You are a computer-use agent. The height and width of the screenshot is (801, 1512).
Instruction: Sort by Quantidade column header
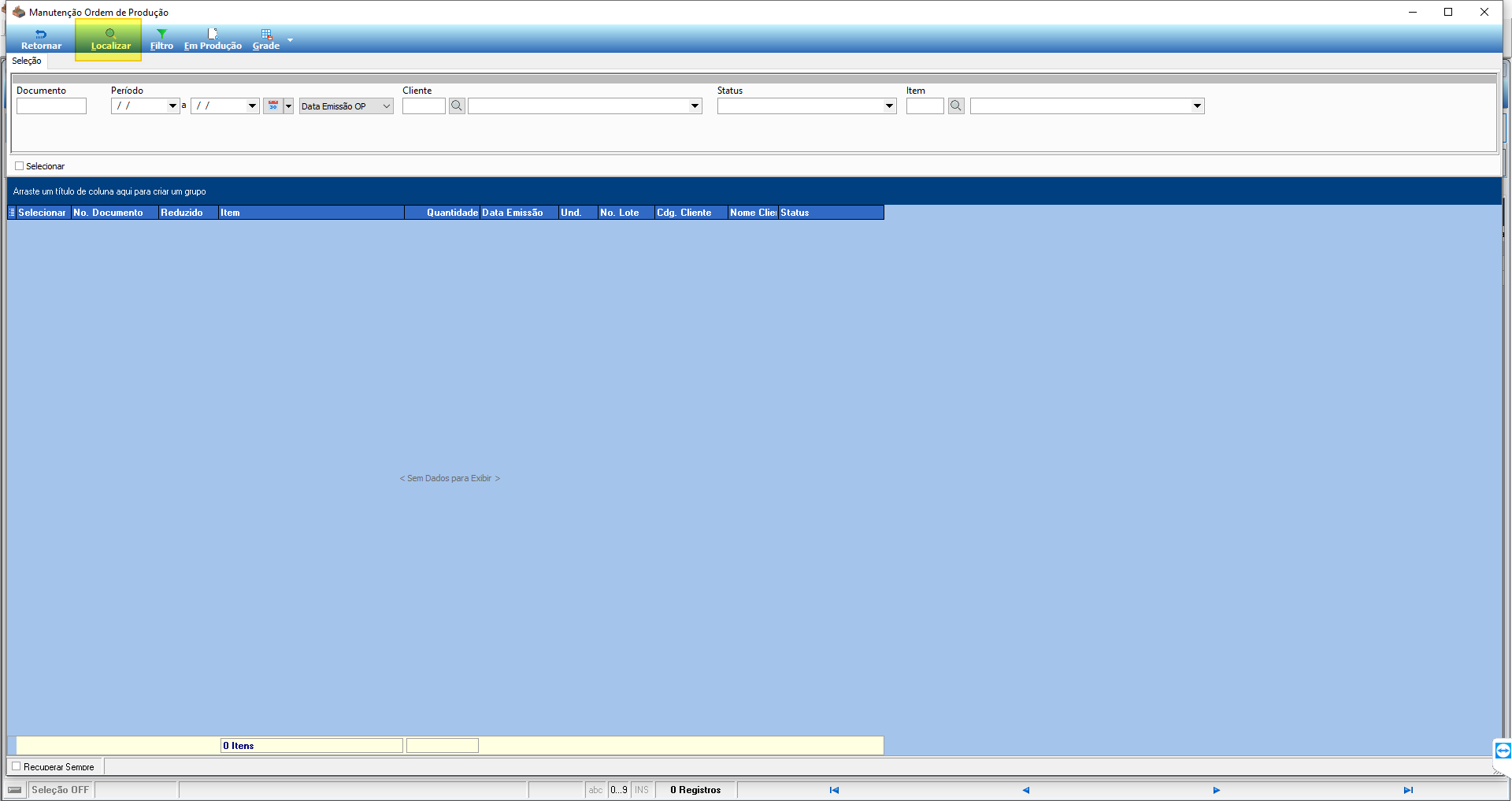[442, 213]
